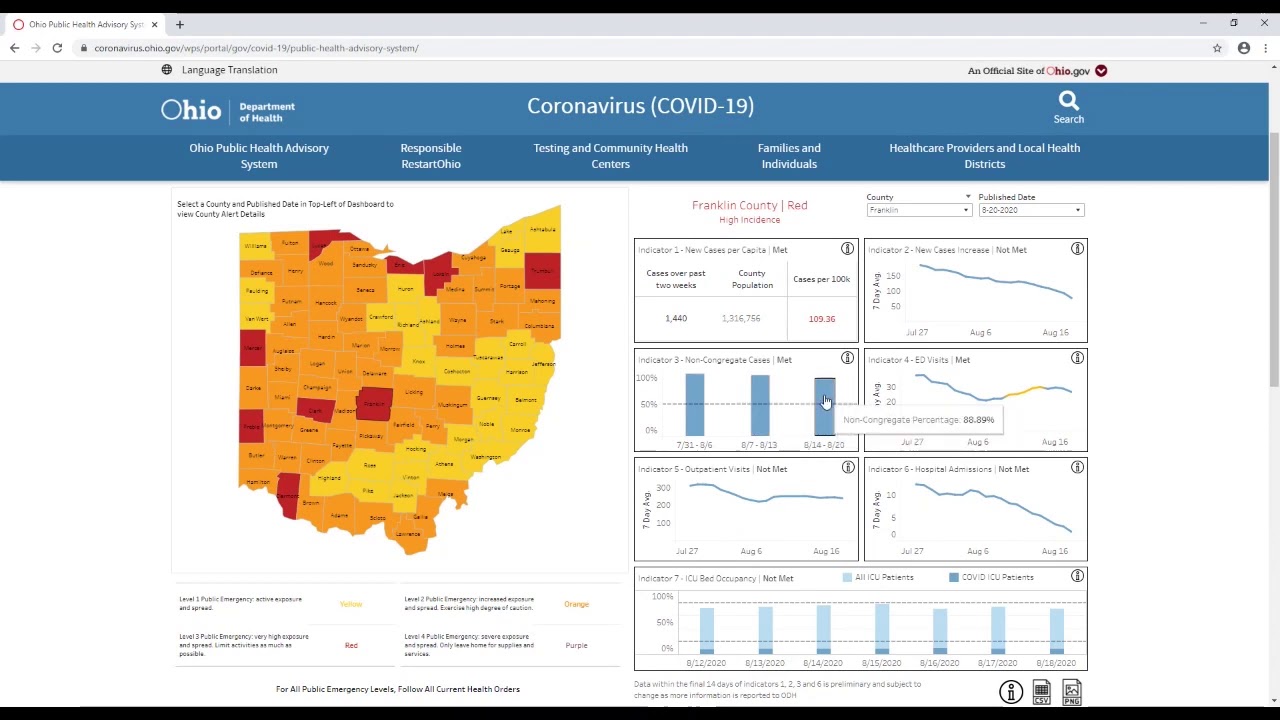Click the 8/12/2020 ICU occupancy bar
Viewport: 1280px width, 720px height.
pyautogui.click(x=707, y=630)
